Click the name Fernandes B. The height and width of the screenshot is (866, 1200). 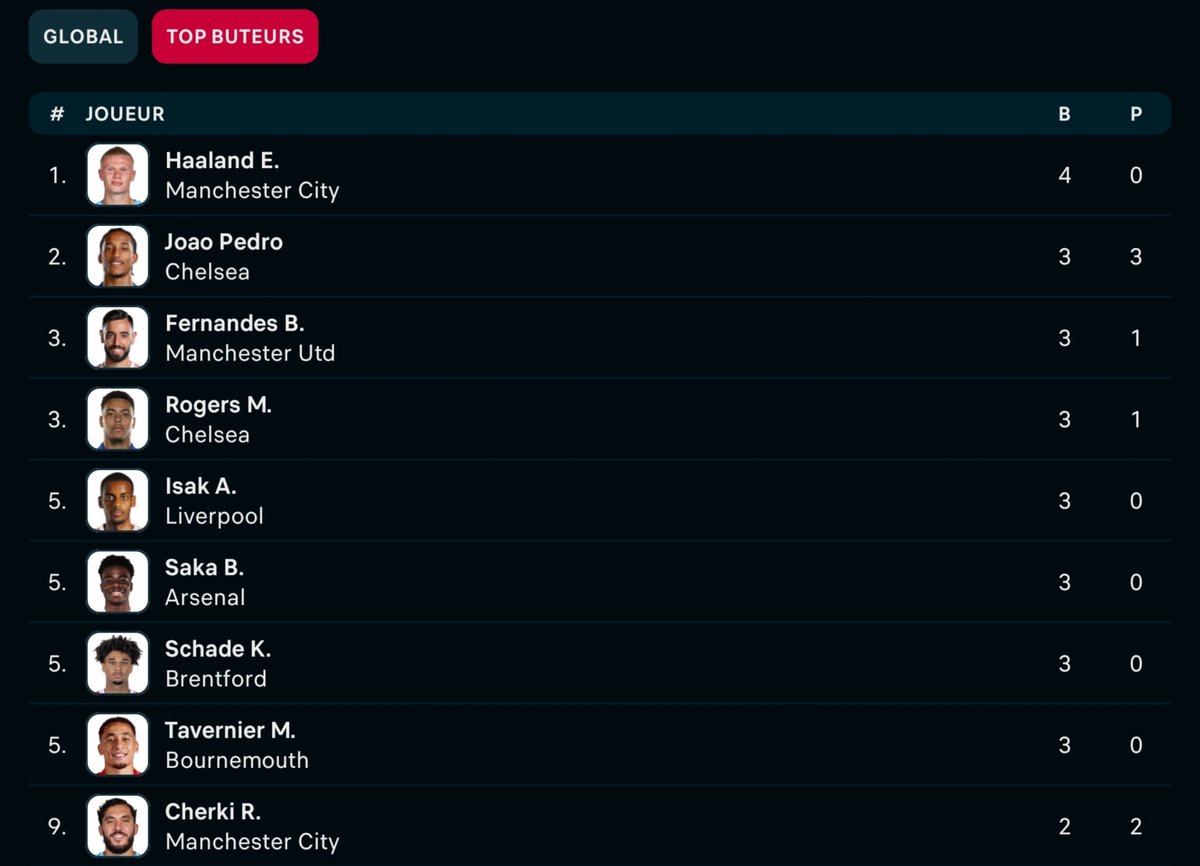[235, 323]
